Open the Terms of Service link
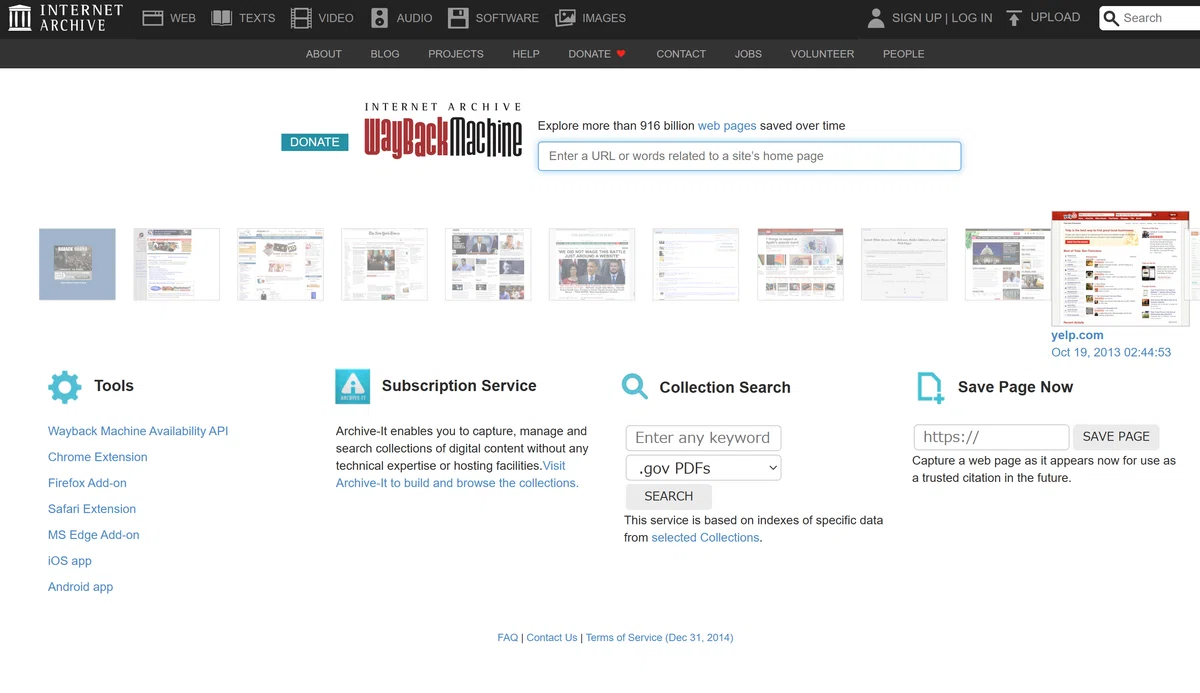The width and height of the screenshot is (1200, 693). (659, 638)
